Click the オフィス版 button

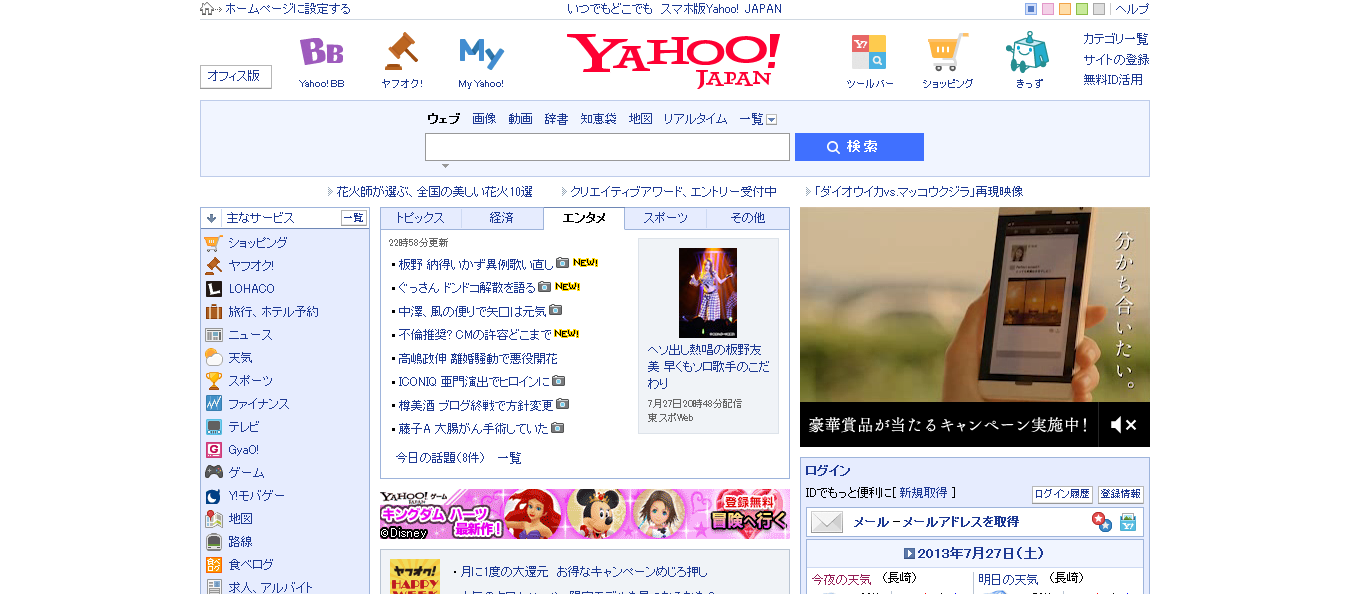tap(236, 76)
